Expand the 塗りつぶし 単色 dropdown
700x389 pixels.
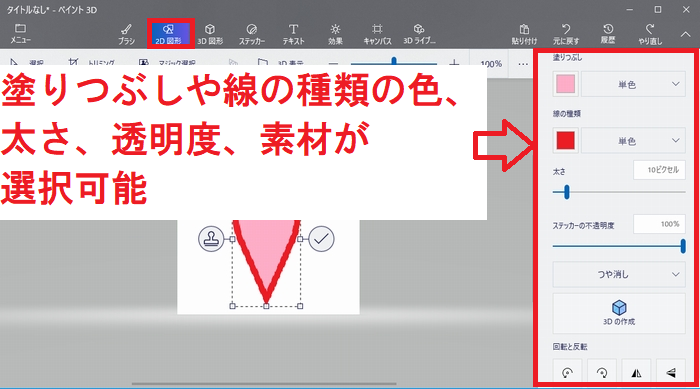(633, 84)
